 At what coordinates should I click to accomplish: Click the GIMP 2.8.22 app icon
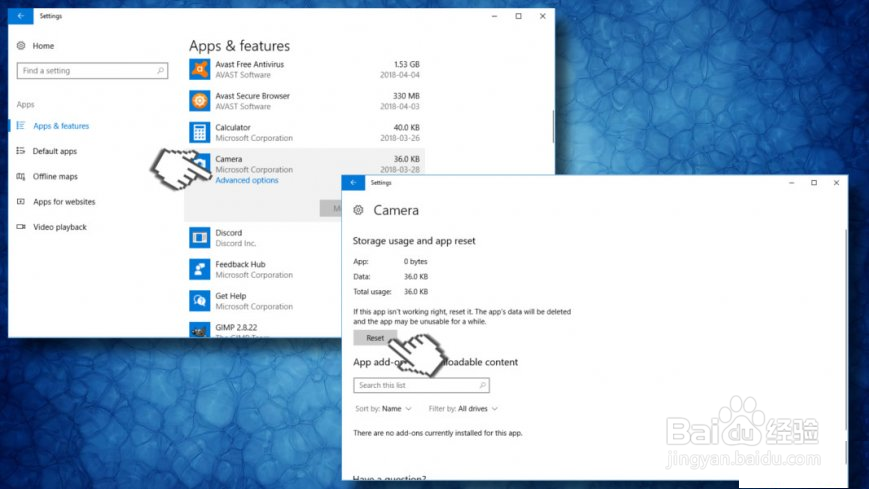tap(200, 330)
